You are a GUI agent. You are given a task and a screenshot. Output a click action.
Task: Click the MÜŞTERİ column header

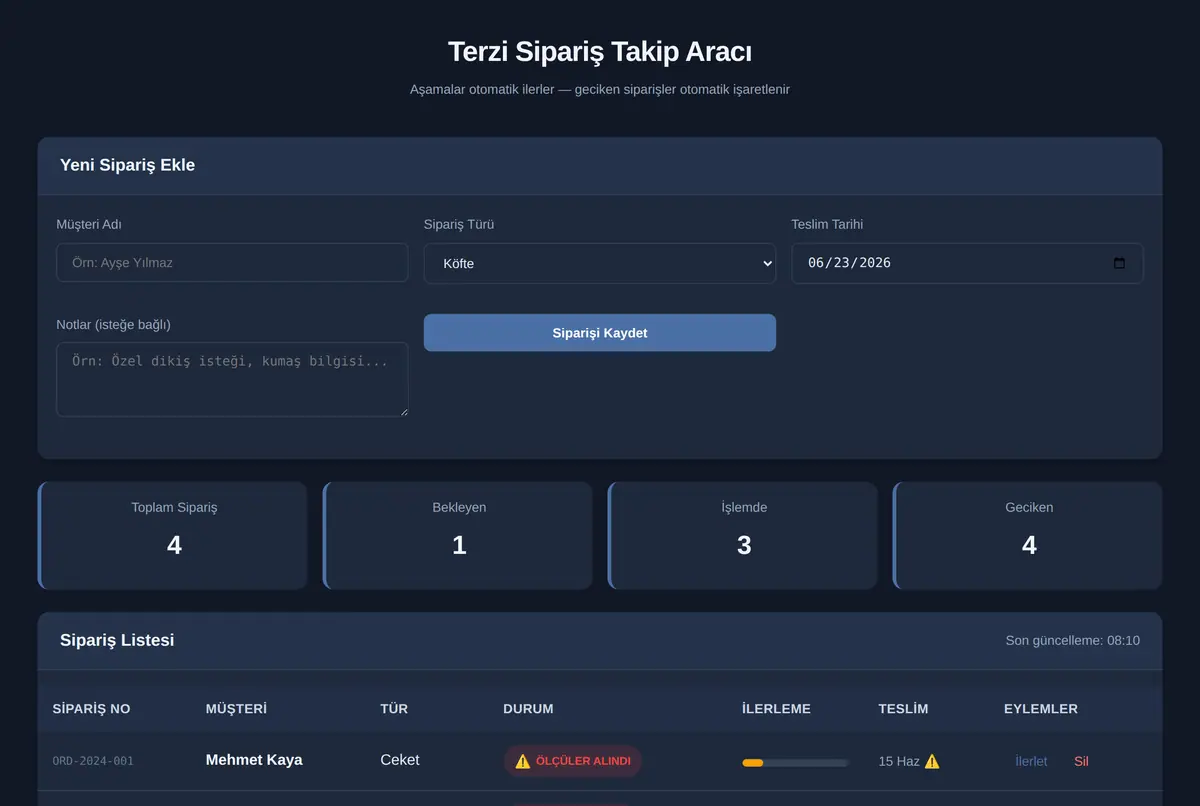point(236,708)
